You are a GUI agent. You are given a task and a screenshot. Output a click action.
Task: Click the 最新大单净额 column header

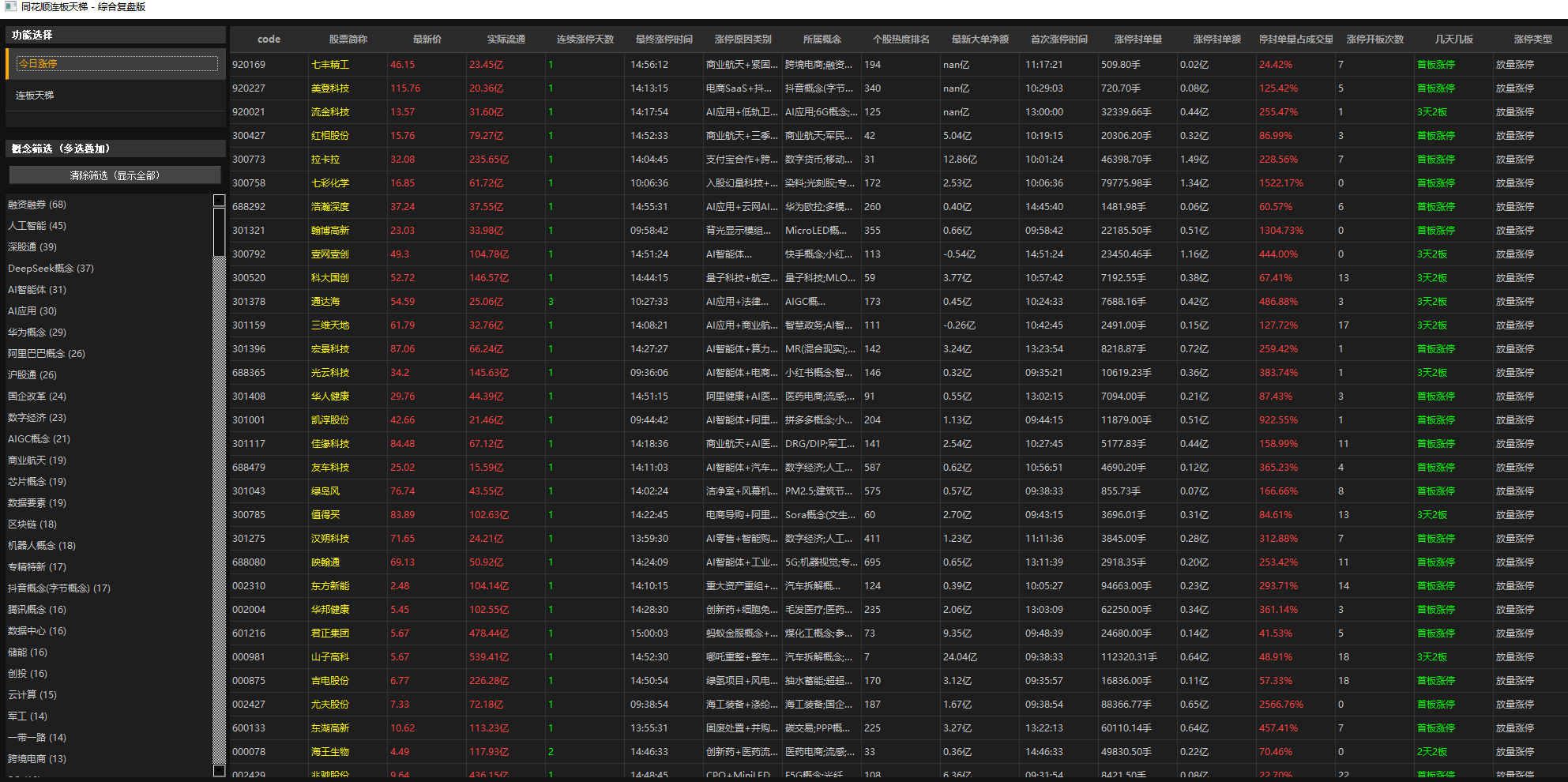980,39
